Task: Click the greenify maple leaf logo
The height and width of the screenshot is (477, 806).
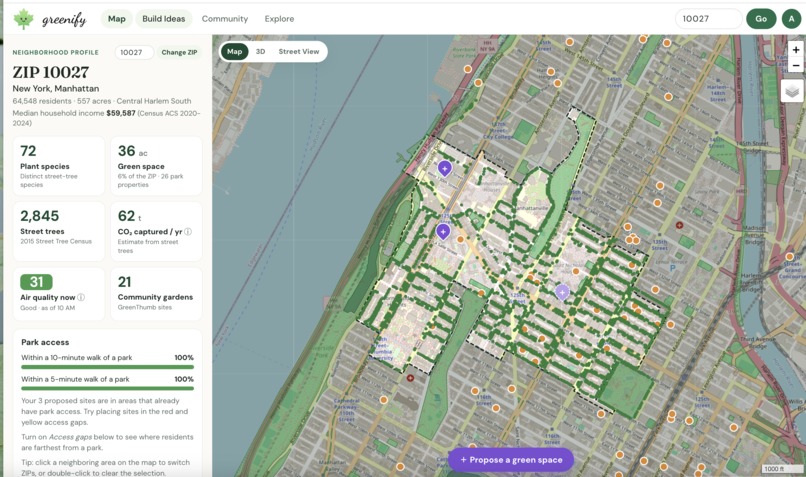Action: 23,19
